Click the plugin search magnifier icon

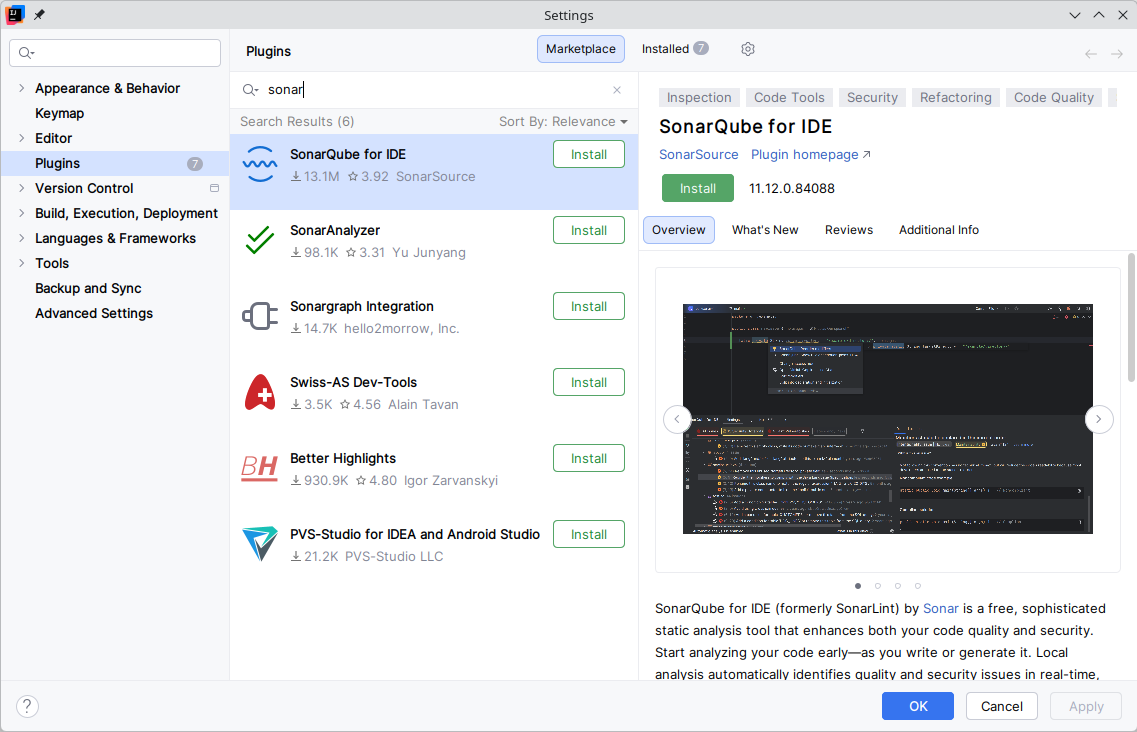click(x=250, y=90)
